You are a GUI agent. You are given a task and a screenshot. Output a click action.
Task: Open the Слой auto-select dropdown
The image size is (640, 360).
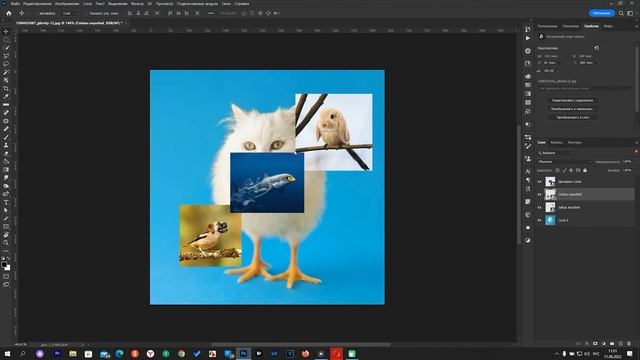[69, 13]
